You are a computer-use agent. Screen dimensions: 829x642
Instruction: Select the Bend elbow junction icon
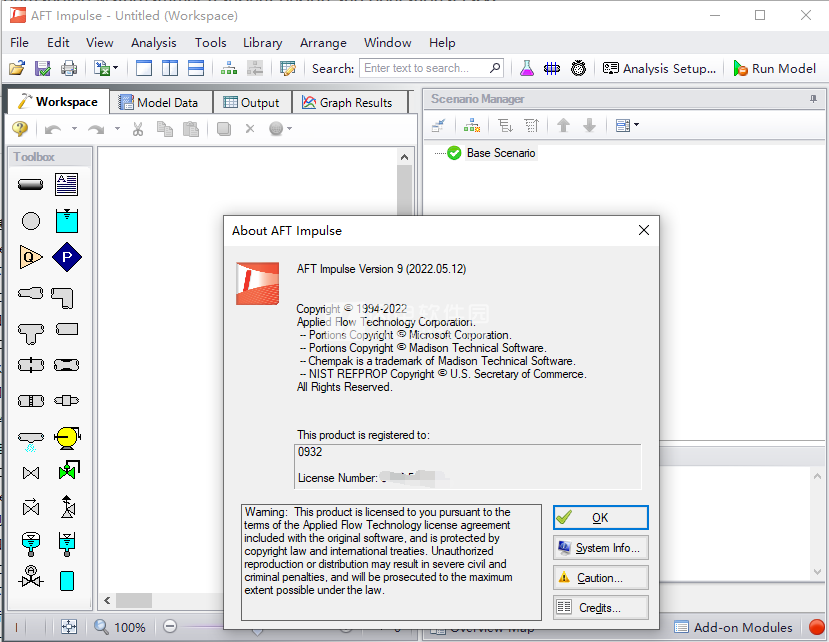click(x=62, y=298)
